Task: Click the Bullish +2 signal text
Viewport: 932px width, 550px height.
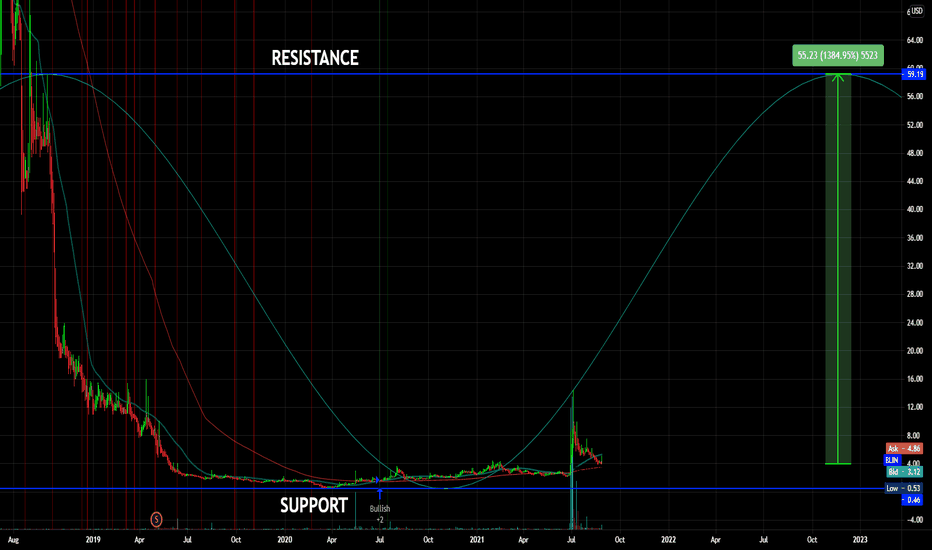Action: [380, 514]
